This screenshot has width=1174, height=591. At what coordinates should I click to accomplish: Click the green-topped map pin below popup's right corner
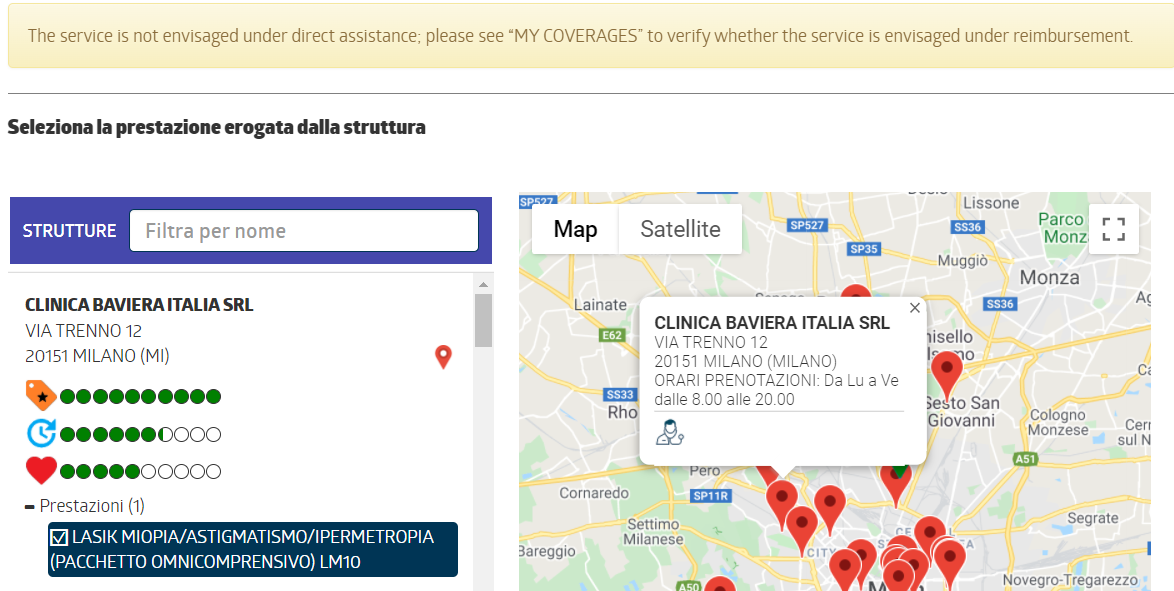click(x=896, y=484)
